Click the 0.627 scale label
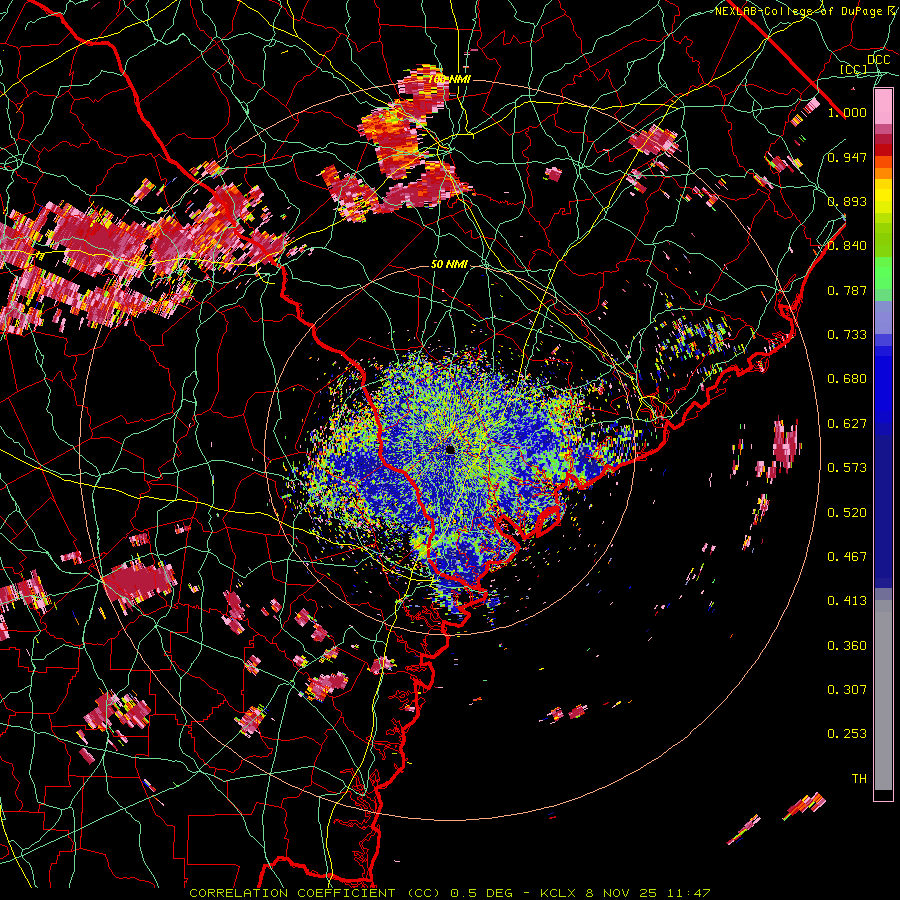The width and height of the screenshot is (900, 900). click(847, 424)
